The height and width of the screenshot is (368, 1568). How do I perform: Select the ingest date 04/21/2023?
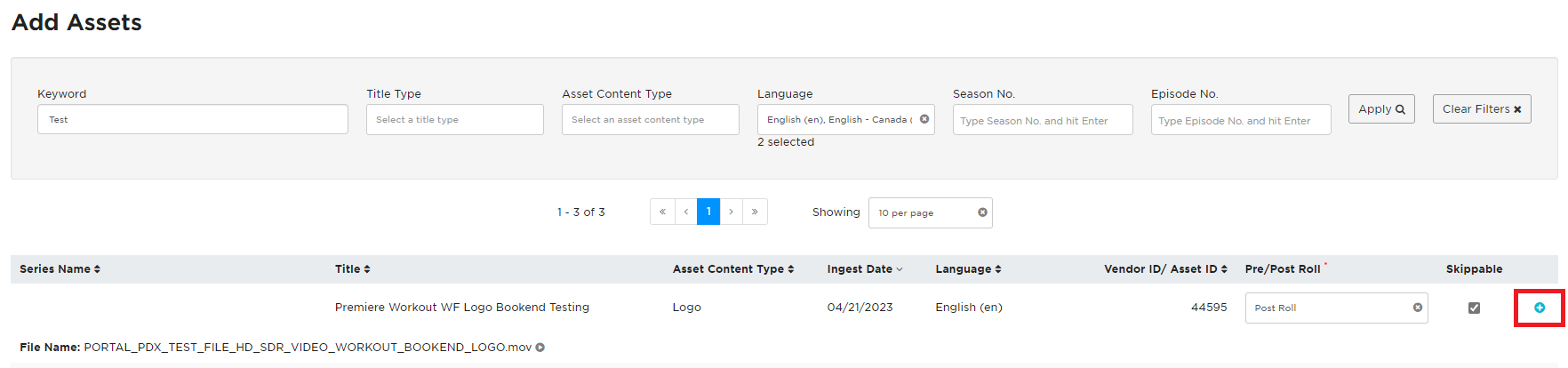(x=860, y=308)
